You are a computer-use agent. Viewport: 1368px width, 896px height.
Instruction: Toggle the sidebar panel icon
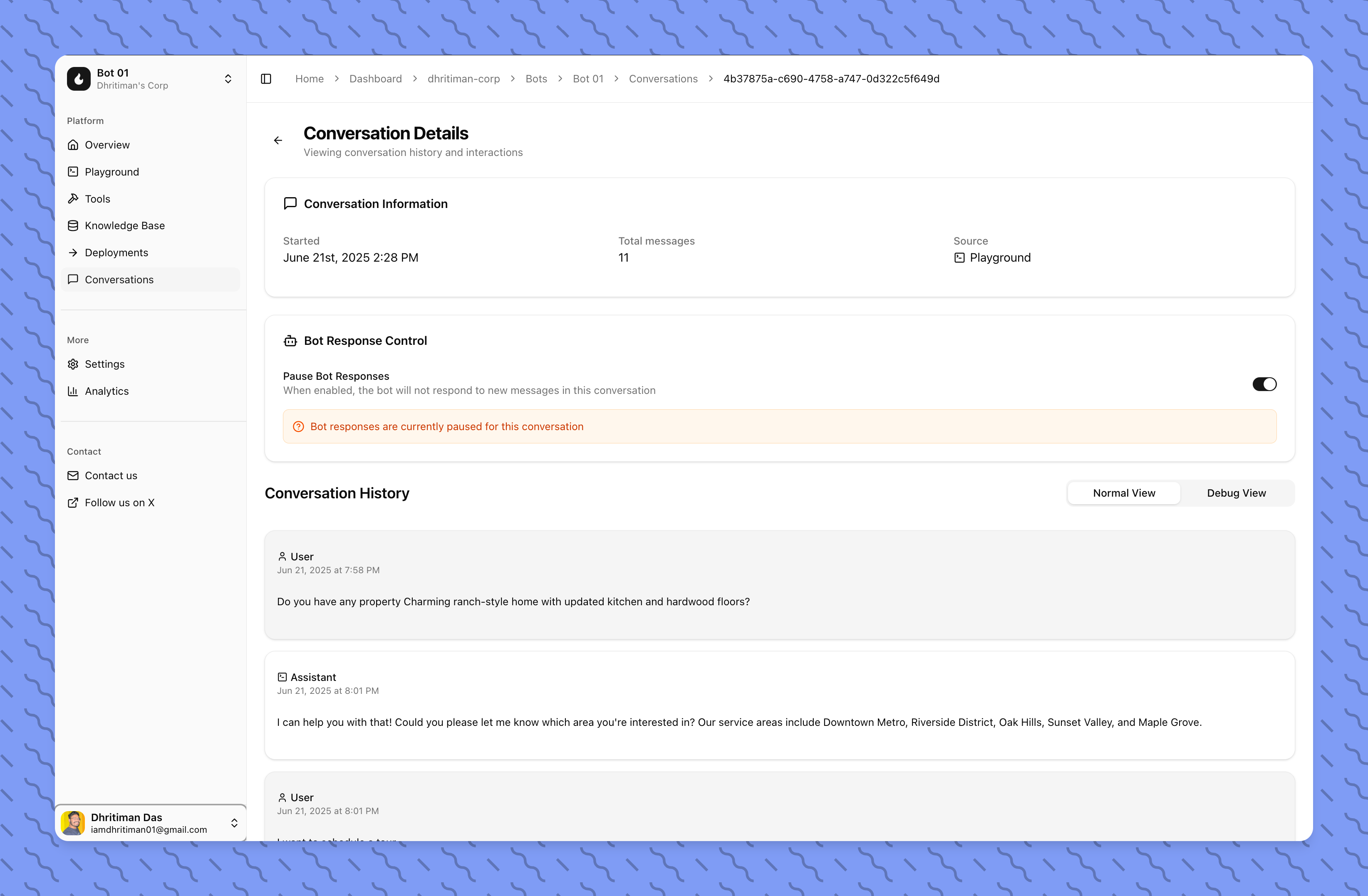click(x=266, y=79)
